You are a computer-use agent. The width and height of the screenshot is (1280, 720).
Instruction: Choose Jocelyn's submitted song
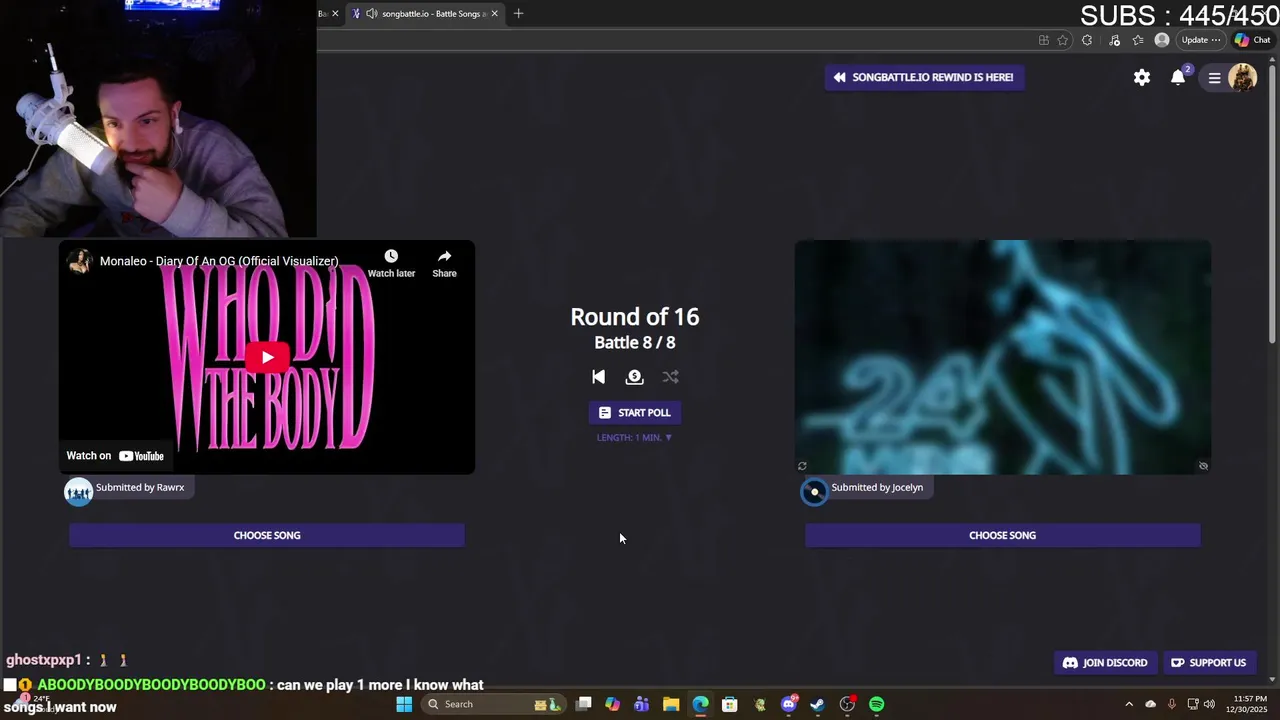tap(1002, 535)
